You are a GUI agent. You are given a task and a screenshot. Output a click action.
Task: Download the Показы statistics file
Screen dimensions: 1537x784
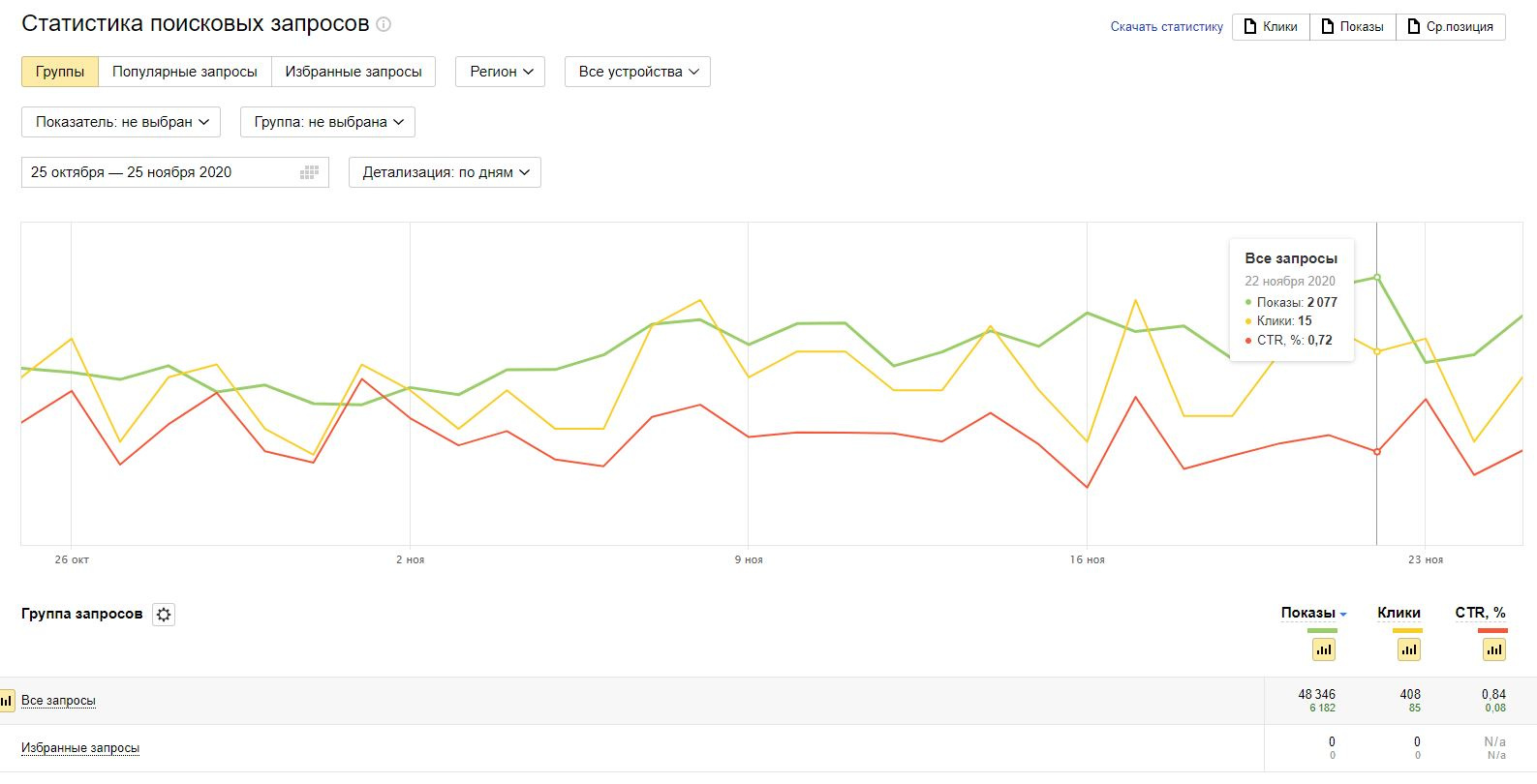(1352, 27)
